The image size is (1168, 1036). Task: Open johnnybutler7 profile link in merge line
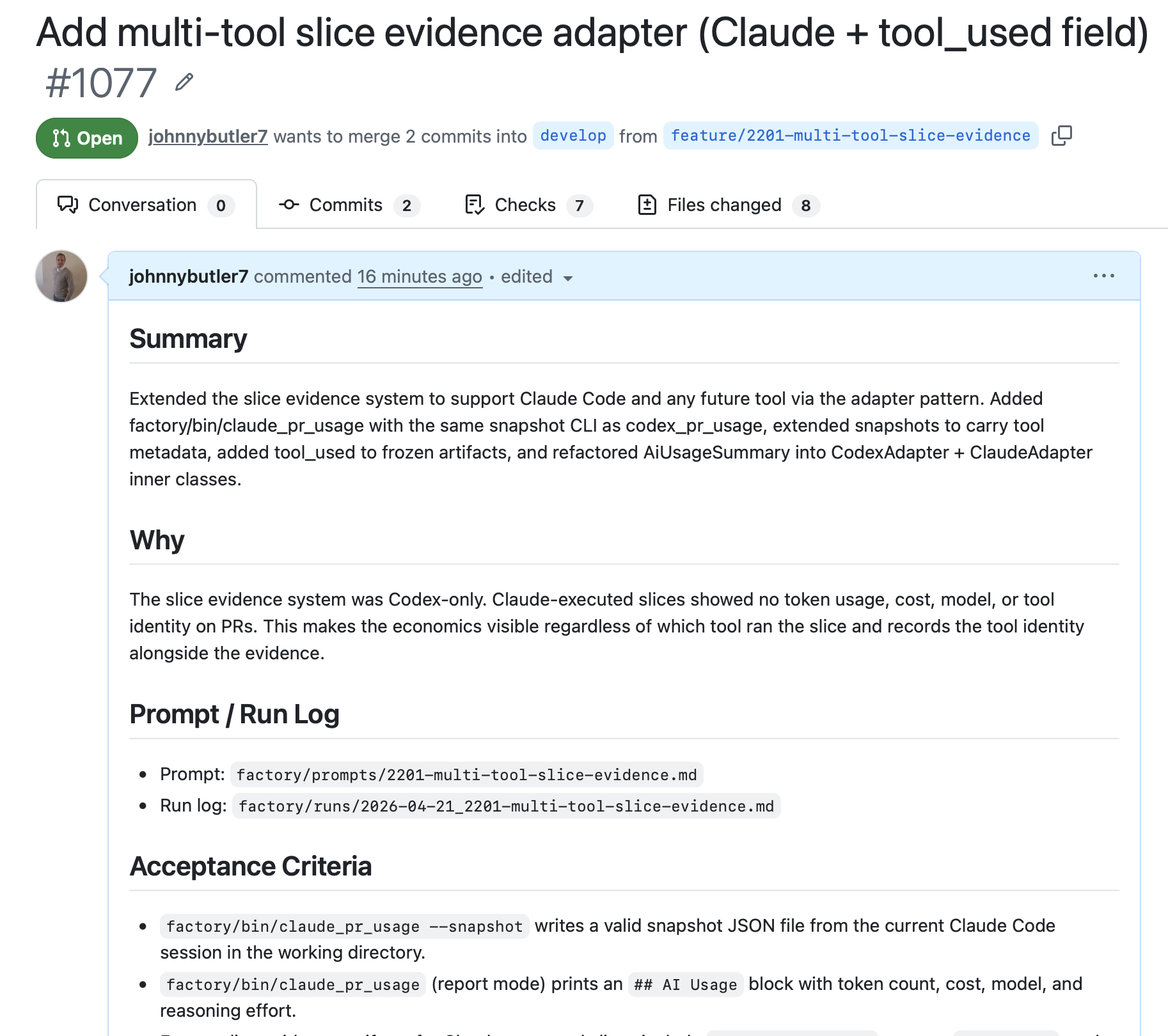click(208, 136)
